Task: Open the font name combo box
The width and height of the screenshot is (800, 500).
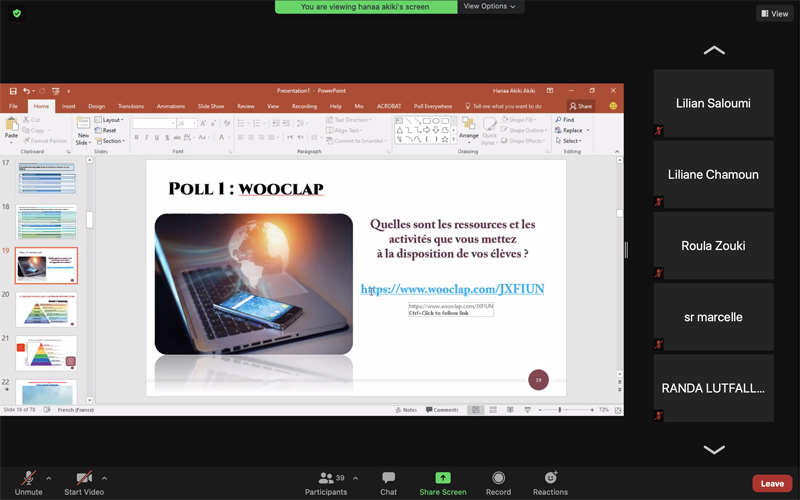Action: coord(154,123)
